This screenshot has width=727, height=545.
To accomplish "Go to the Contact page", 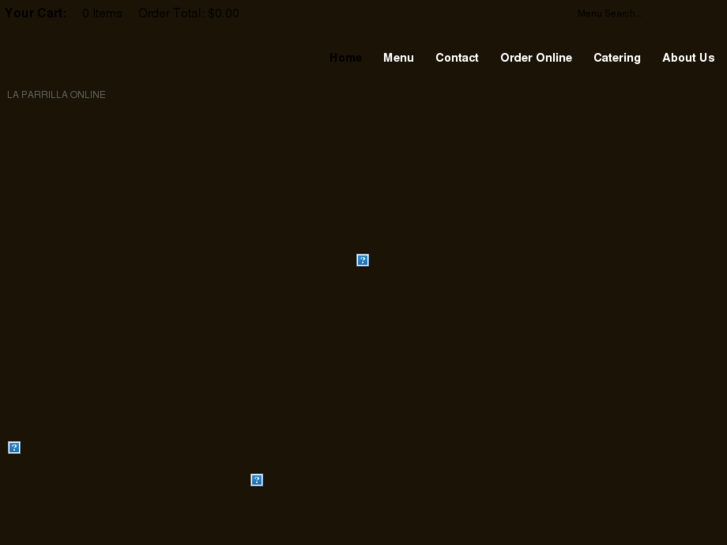I will [x=457, y=58].
